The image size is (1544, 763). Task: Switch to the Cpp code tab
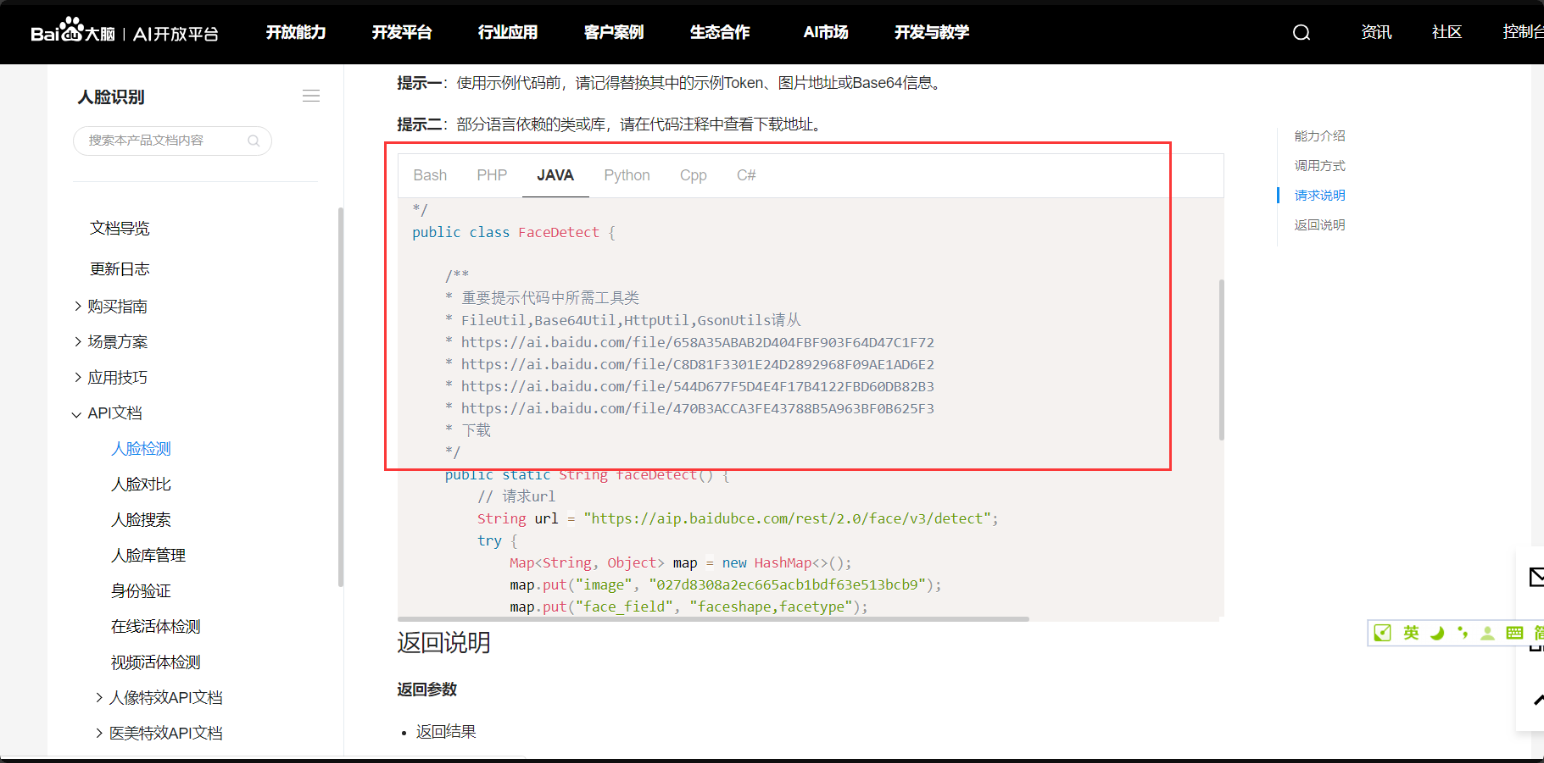(x=693, y=175)
